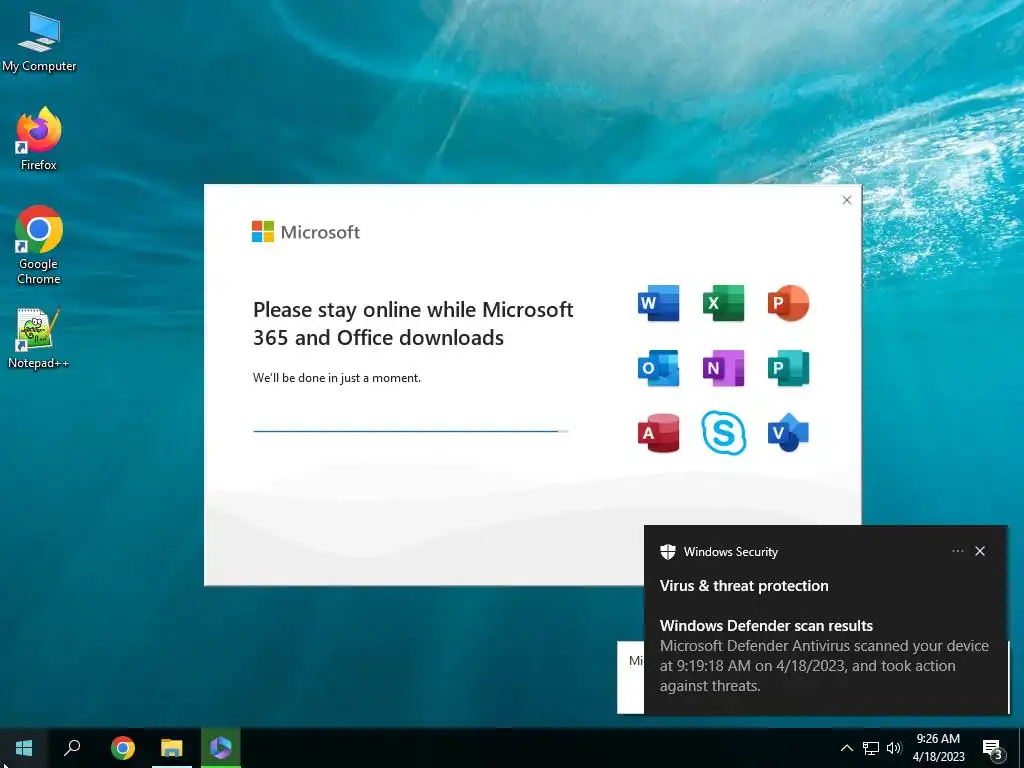
Task: Click the Please stay online heading text
Action: [413, 323]
